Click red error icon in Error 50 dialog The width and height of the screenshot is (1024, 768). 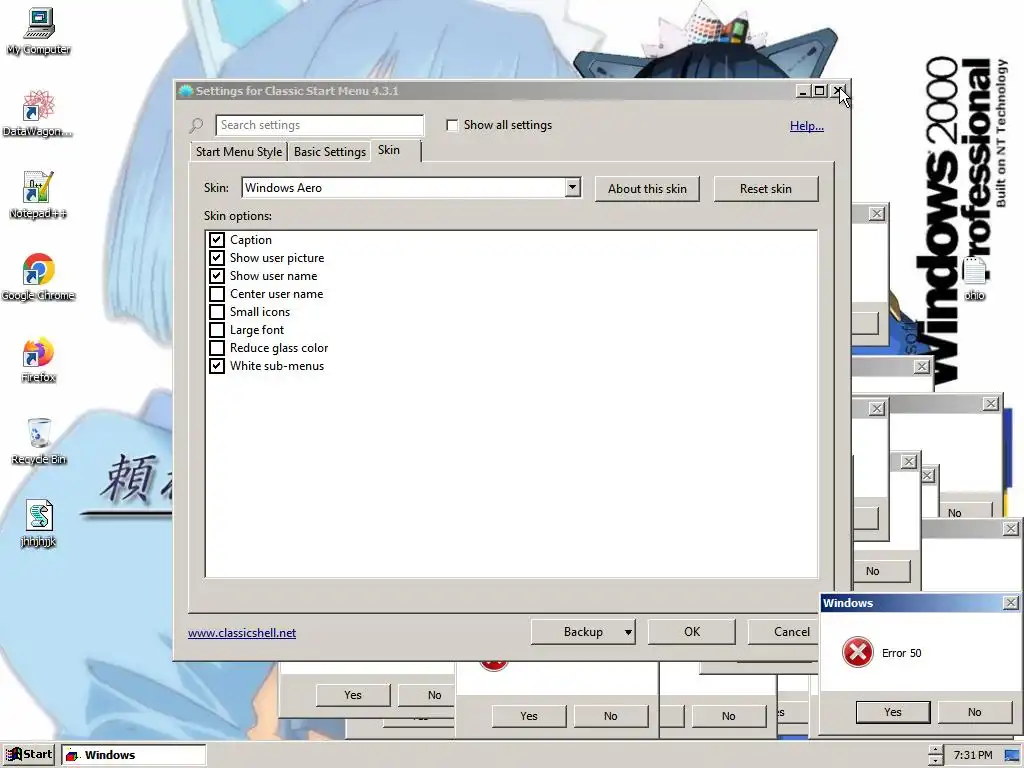coord(857,652)
